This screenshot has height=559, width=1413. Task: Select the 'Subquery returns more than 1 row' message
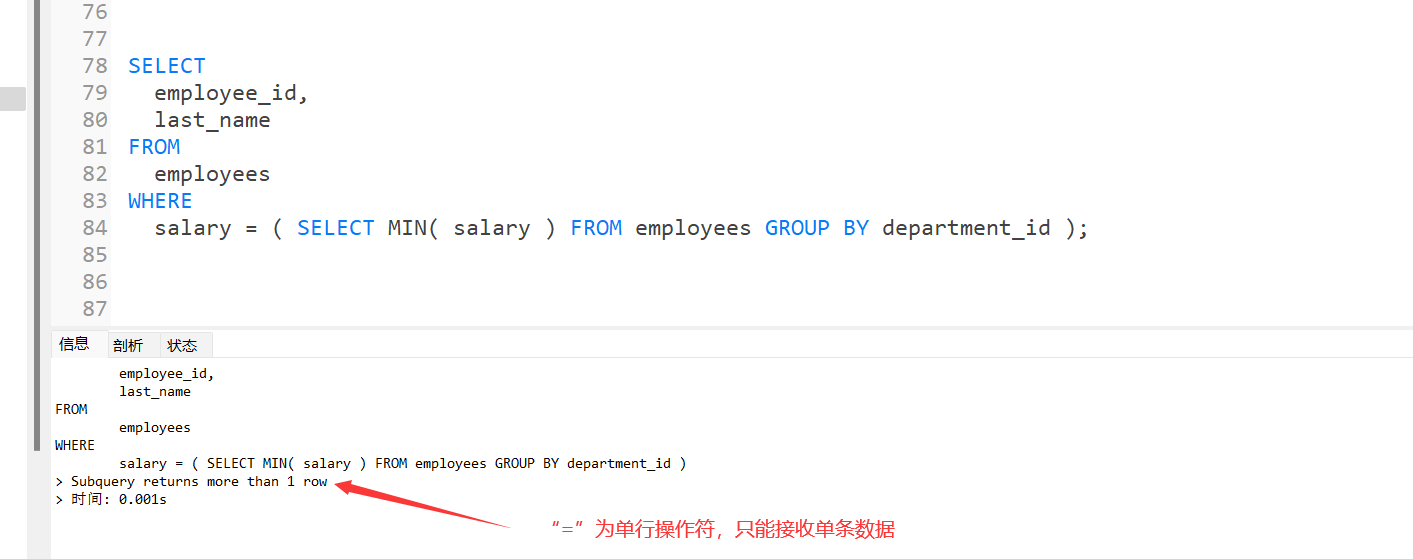[199, 481]
